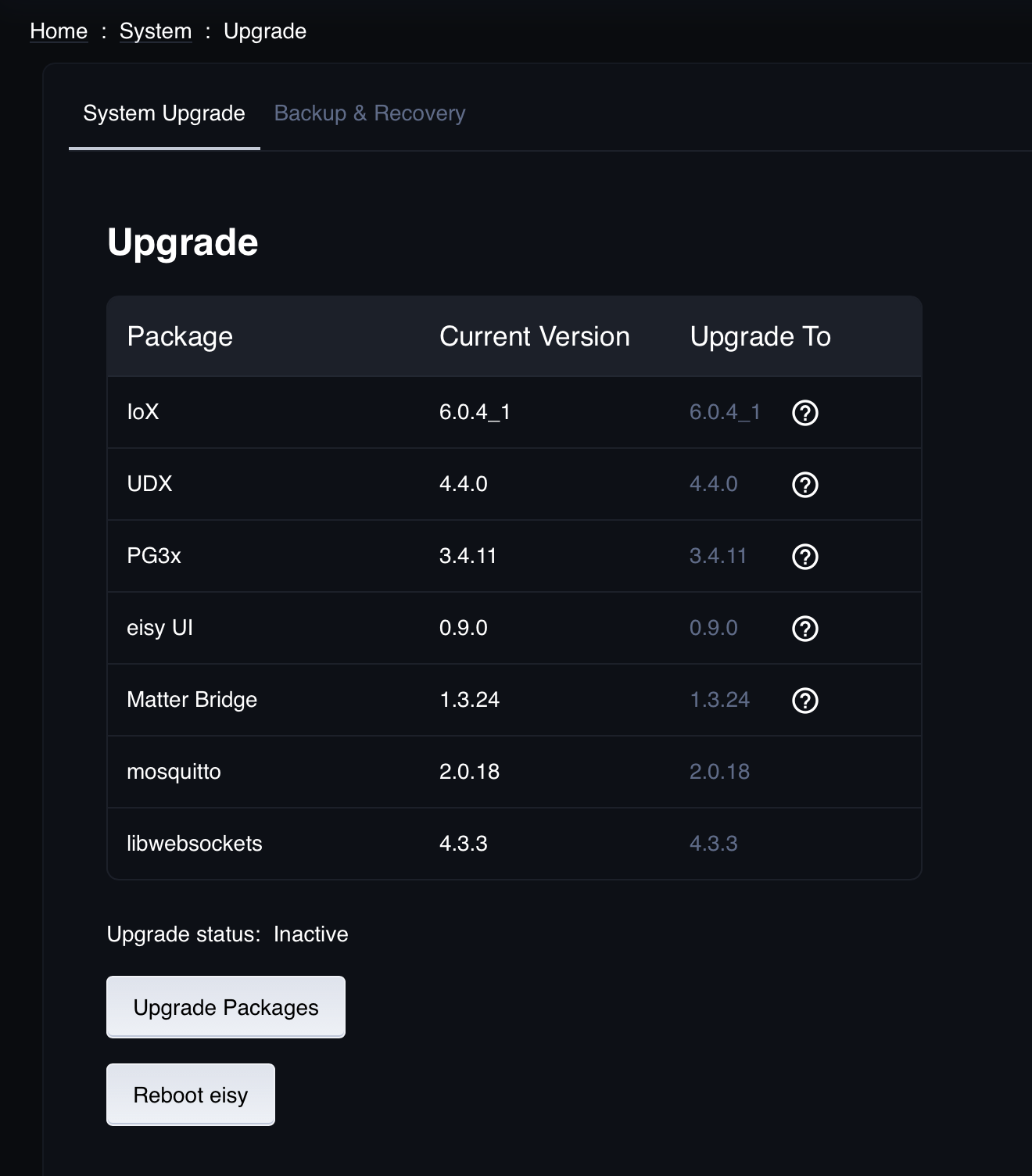Click the Upgrade To column header
This screenshot has height=1176, width=1032.
(760, 336)
